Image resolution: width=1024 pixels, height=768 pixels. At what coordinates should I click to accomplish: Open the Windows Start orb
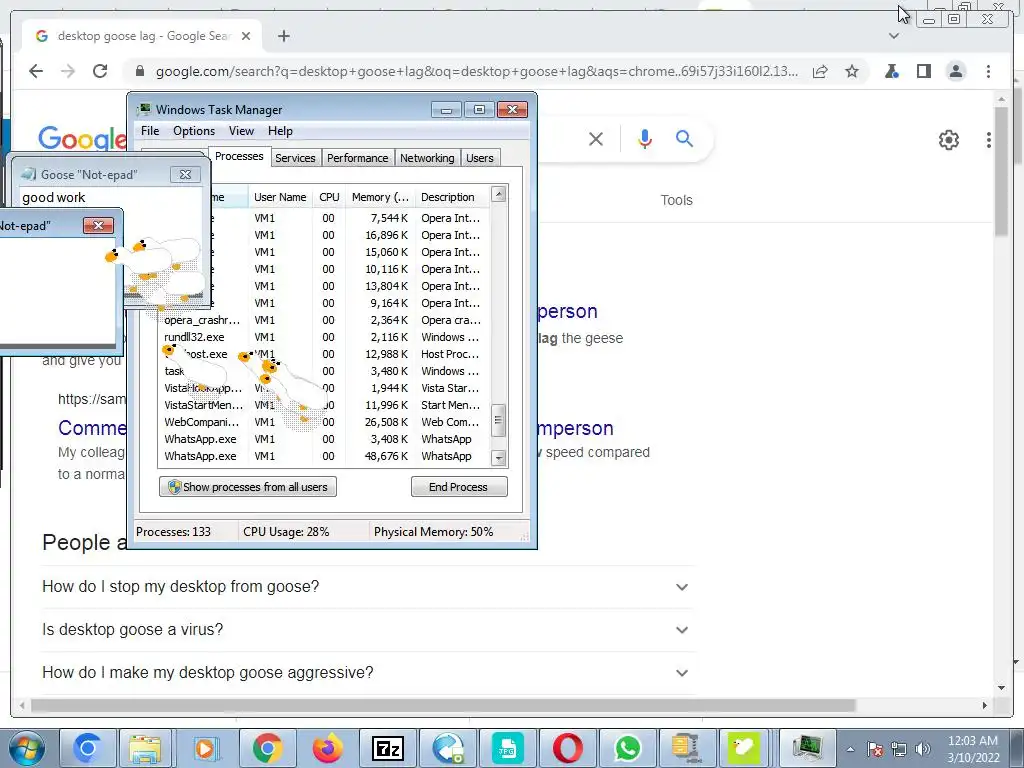point(27,748)
